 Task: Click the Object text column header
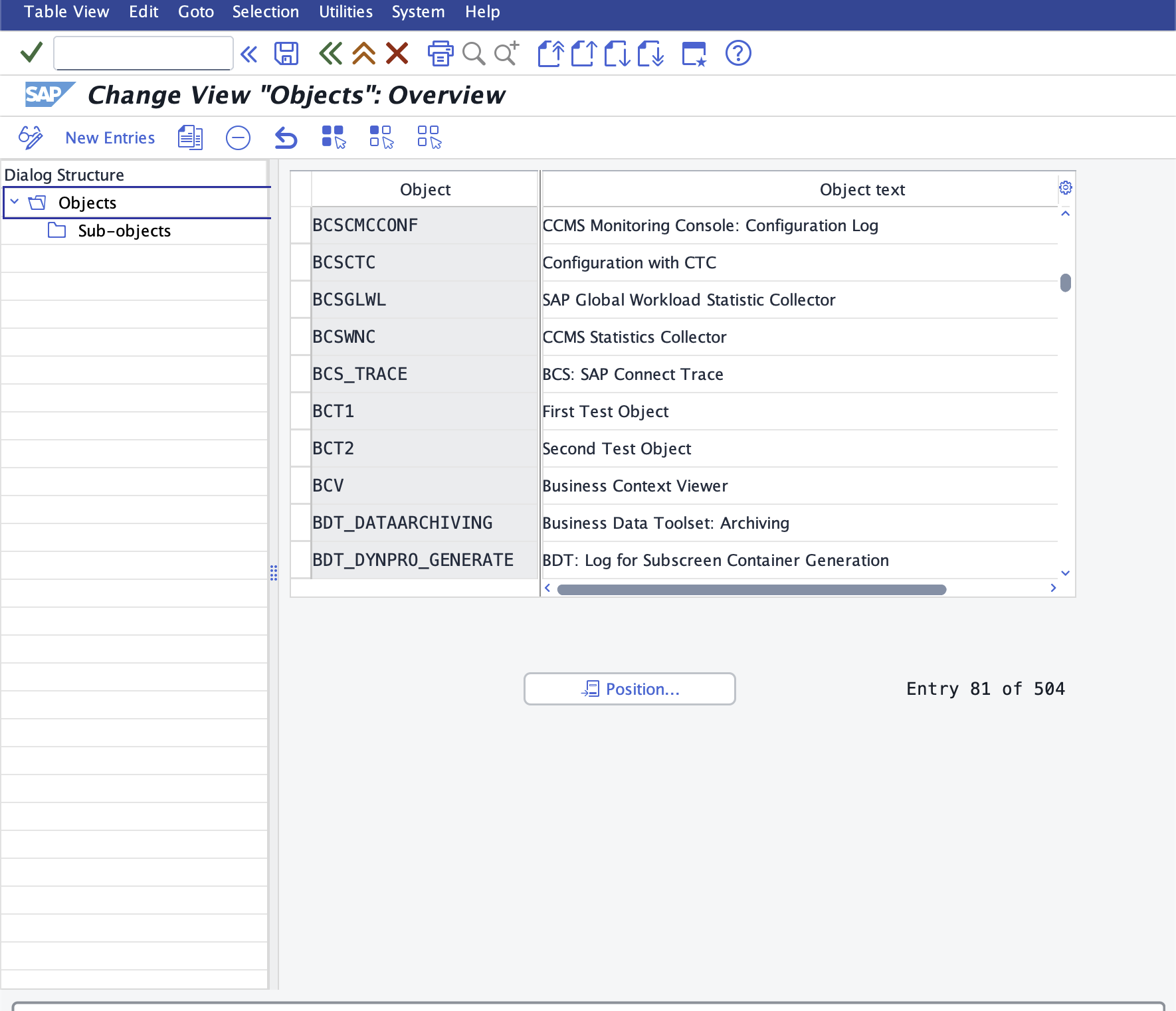pyautogui.click(x=801, y=189)
